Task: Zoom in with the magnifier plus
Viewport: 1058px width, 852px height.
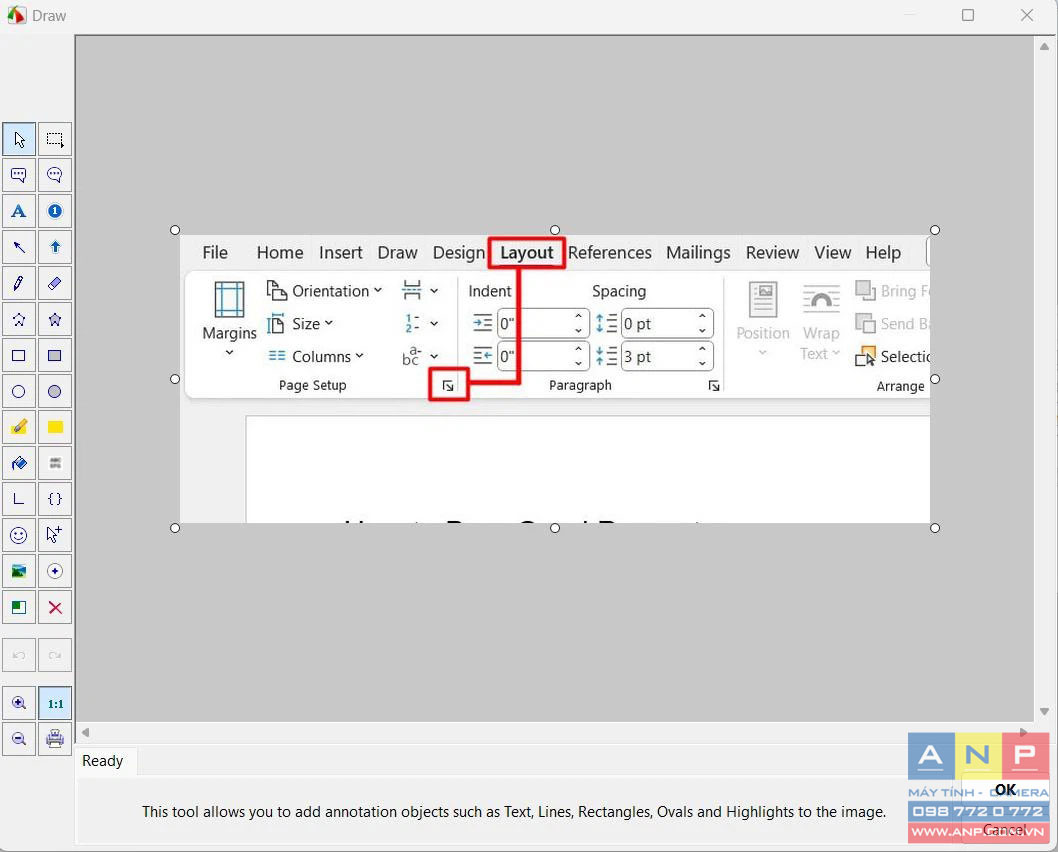Action: 19,703
